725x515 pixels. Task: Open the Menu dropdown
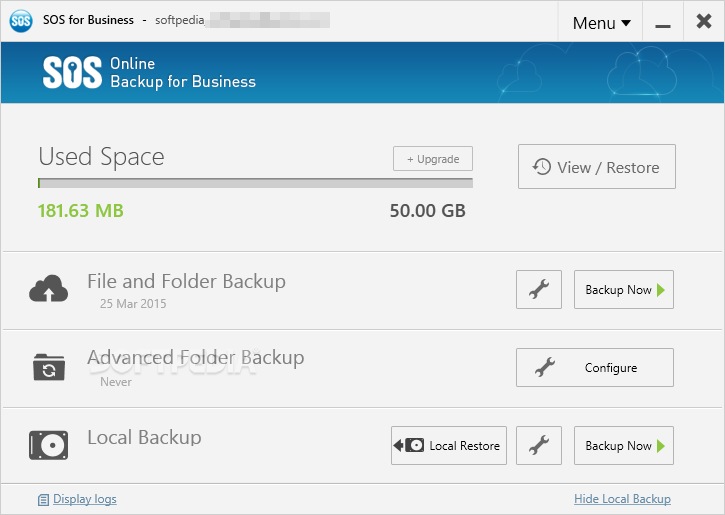point(601,22)
